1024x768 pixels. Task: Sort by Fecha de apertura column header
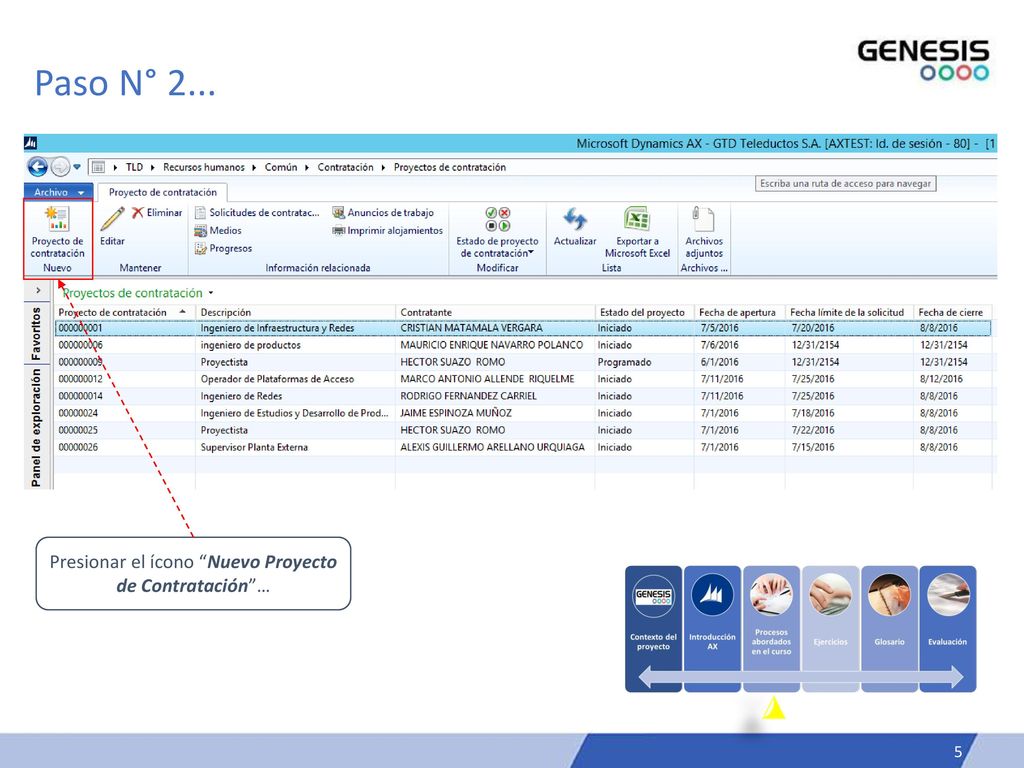(739, 312)
